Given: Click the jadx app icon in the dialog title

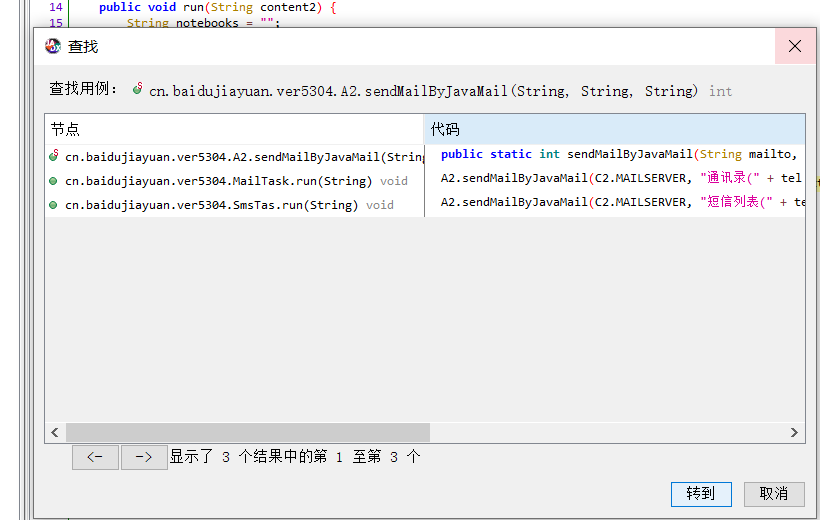Looking at the screenshot, I should tap(53, 46).
